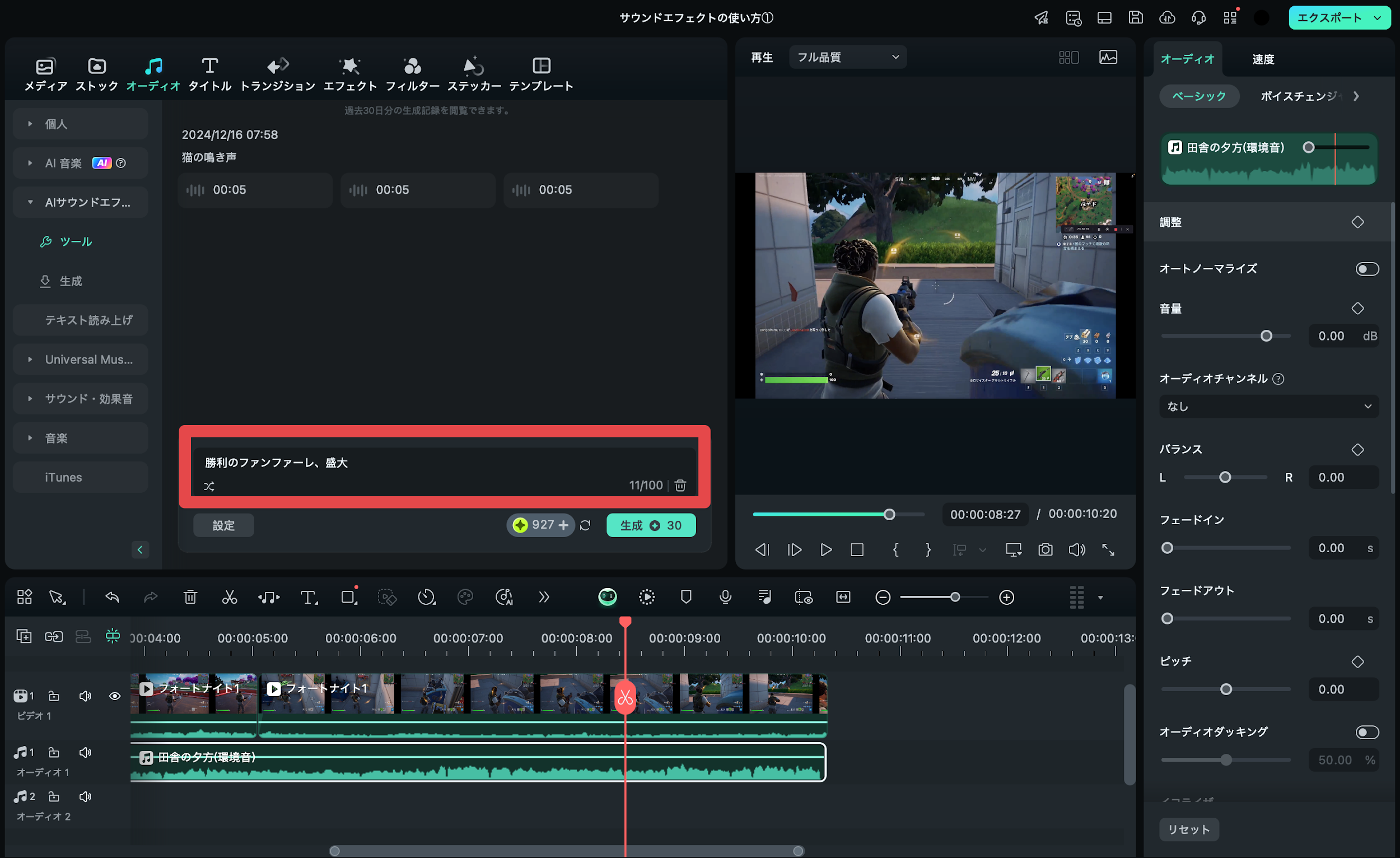Image resolution: width=1400 pixels, height=858 pixels.
Task: Undo the last action
Action: [x=112, y=596]
